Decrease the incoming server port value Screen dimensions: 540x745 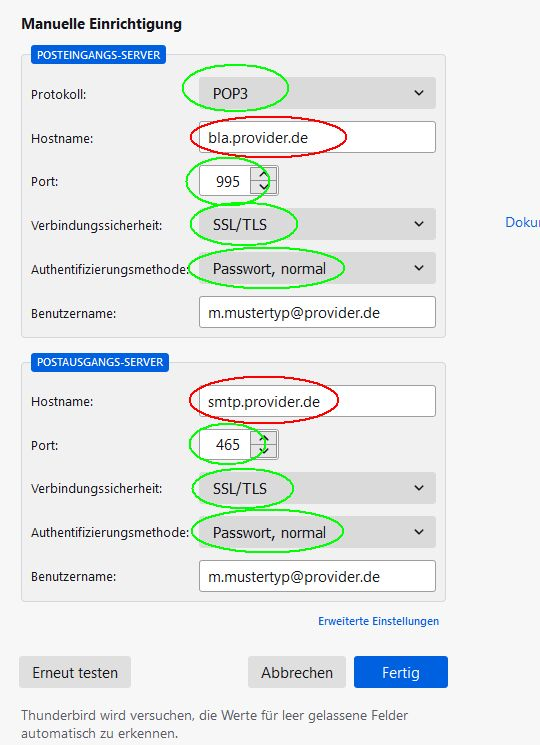[x=264, y=188]
